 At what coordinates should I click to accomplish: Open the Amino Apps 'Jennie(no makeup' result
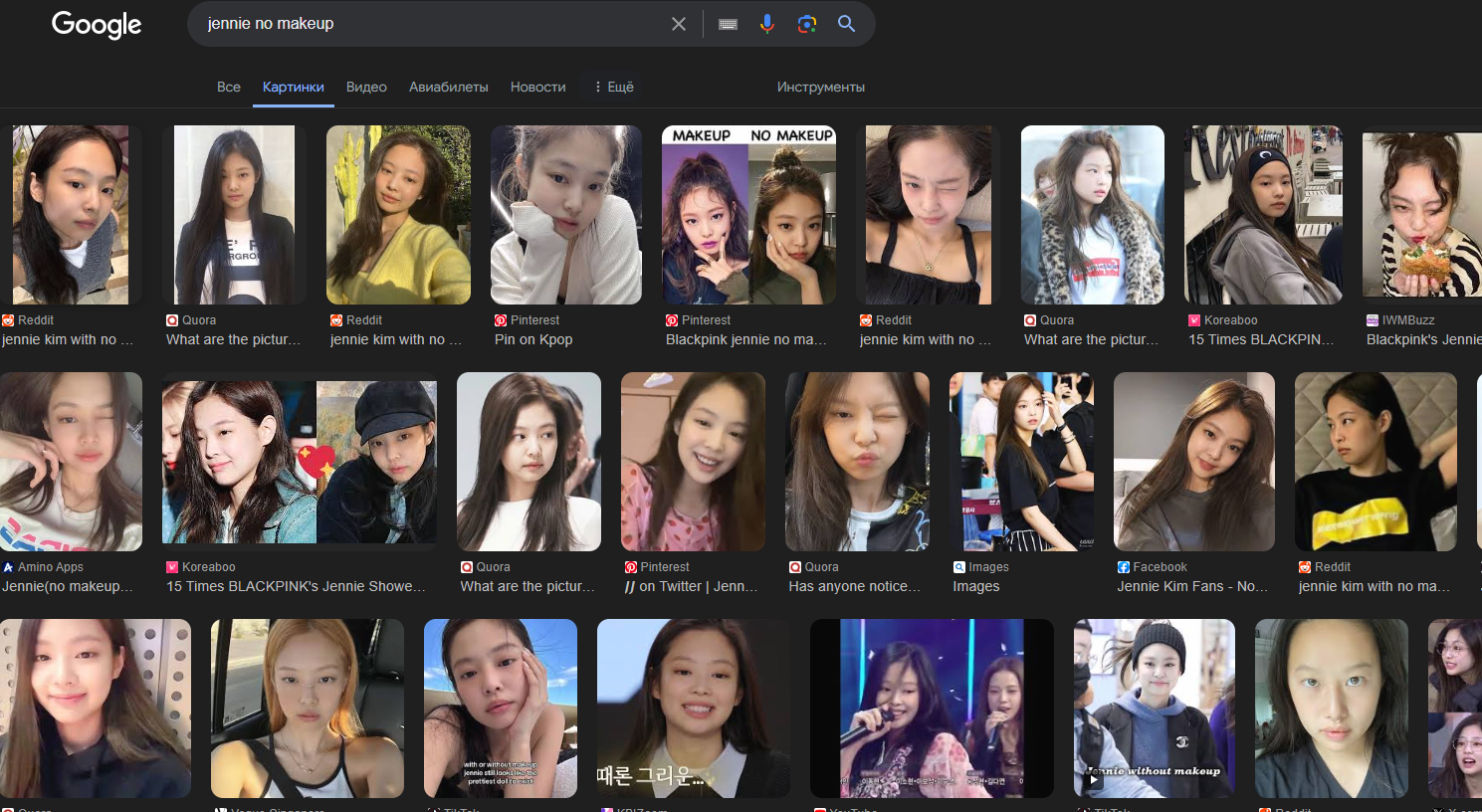point(67,586)
